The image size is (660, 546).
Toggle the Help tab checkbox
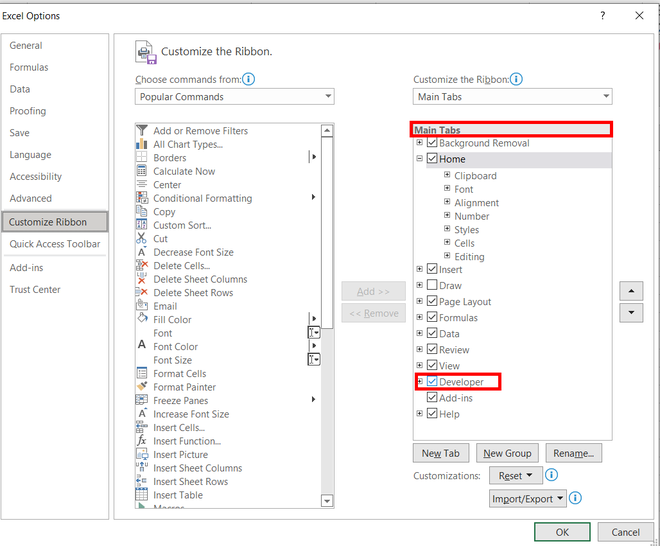point(432,413)
